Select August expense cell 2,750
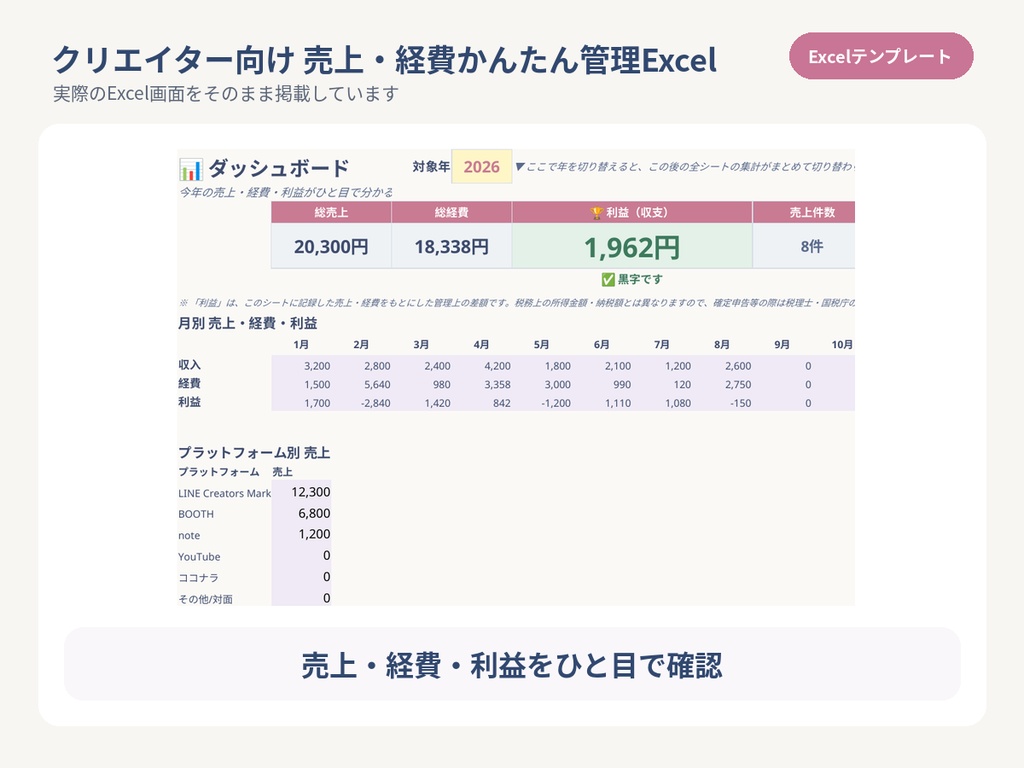Image resolution: width=1024 pixels, height=768 pixels. click(x=738, y=385)
